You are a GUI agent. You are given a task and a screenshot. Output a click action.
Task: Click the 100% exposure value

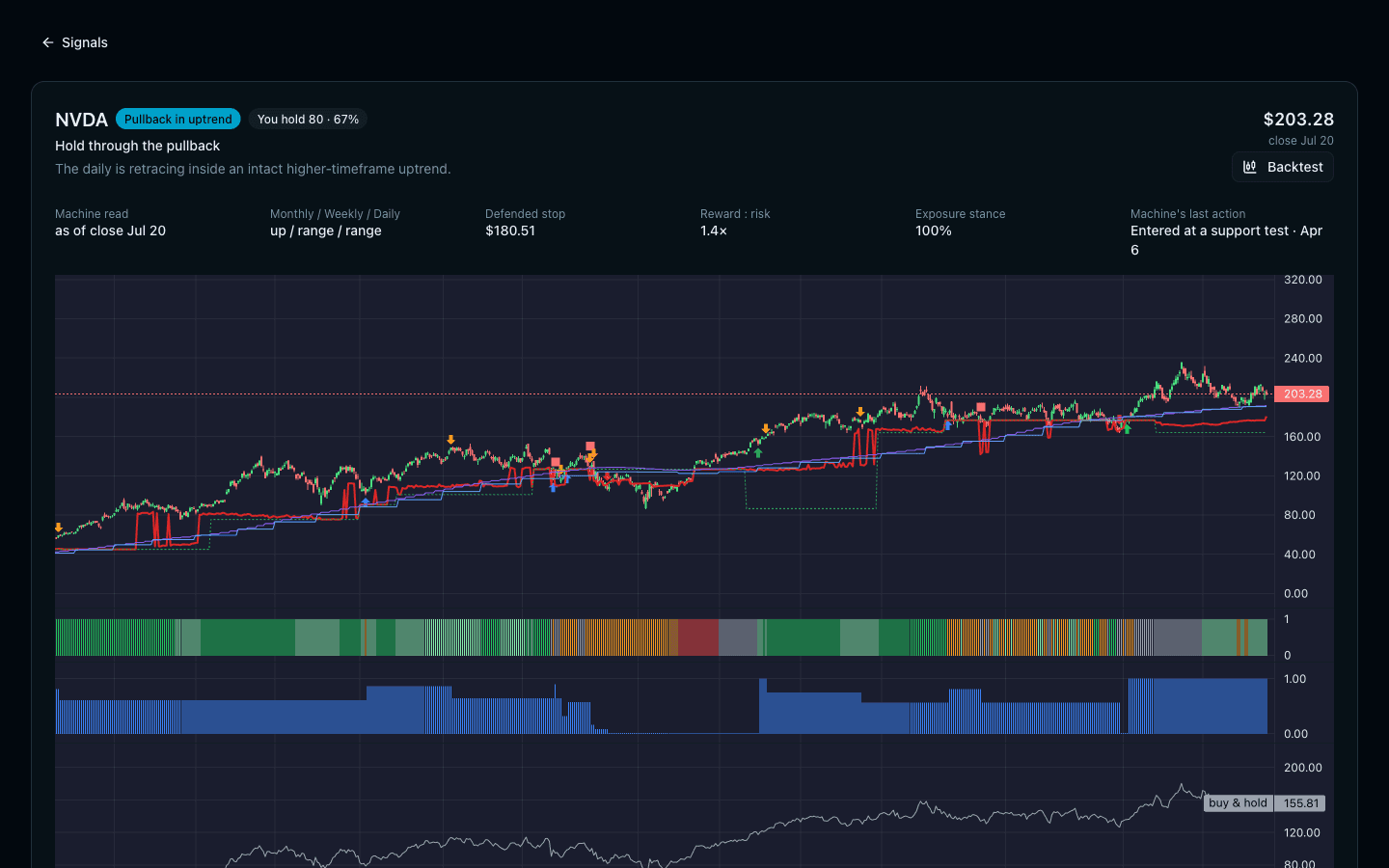coord(933,231)
